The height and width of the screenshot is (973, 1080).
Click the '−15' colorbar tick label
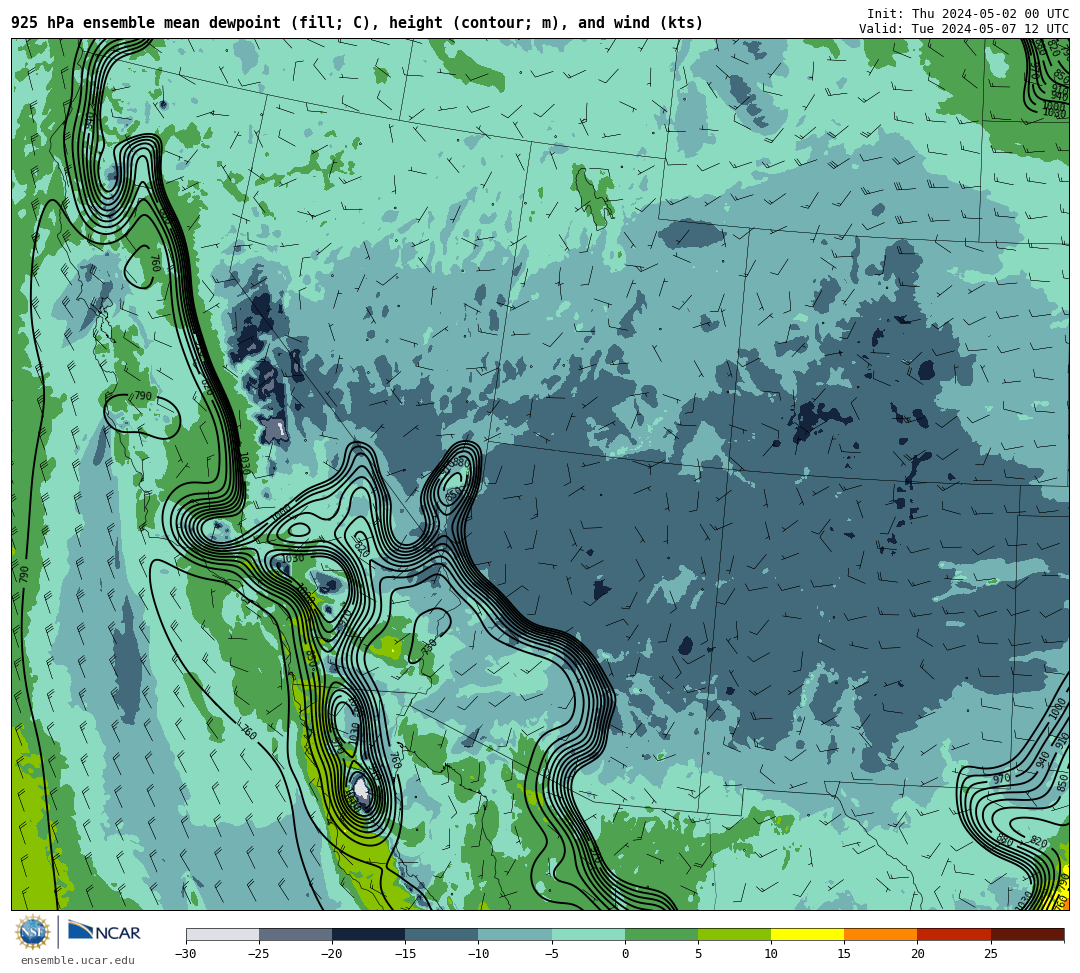(405, 954)
